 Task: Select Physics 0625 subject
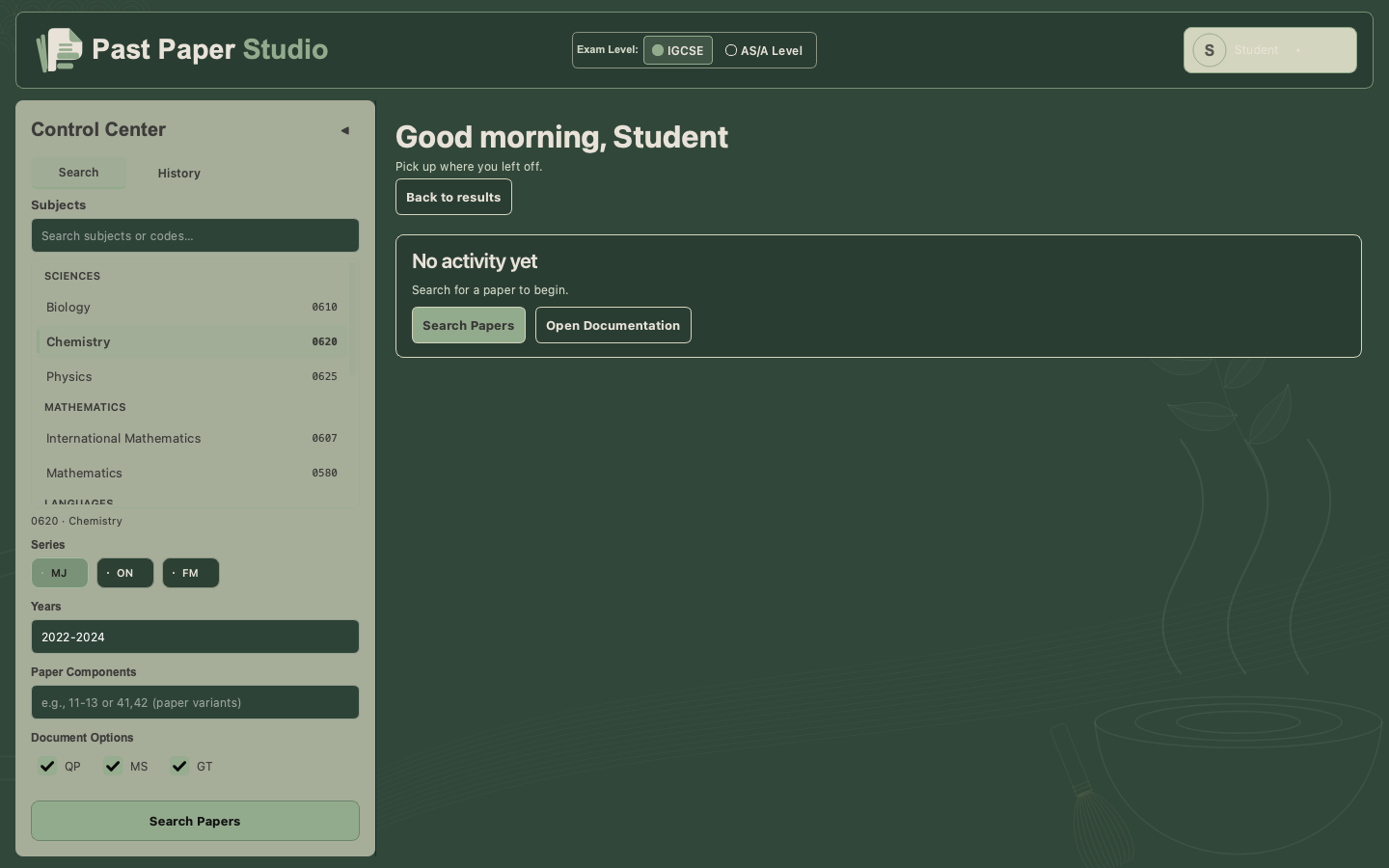click(192, 377)
